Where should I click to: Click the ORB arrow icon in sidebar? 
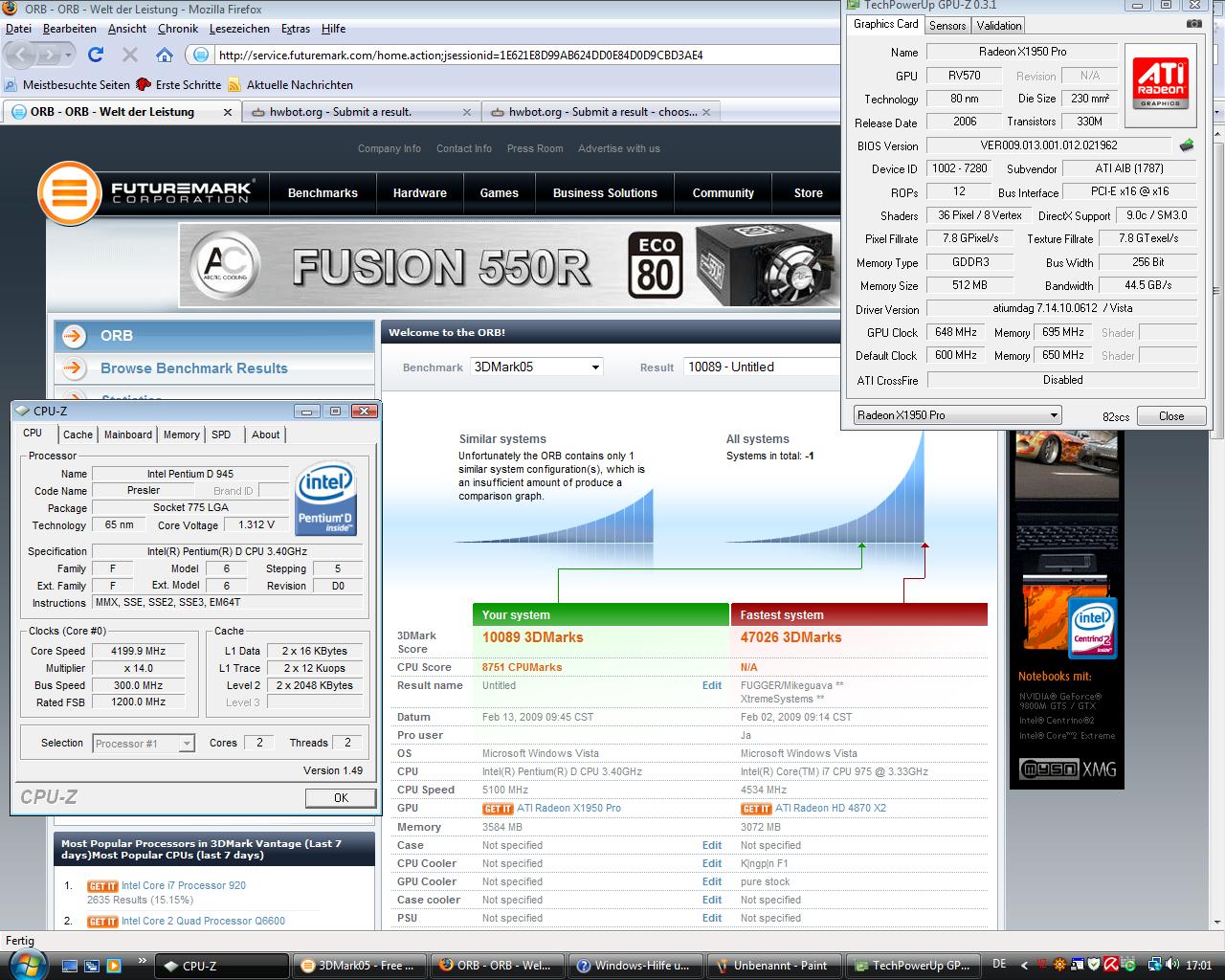pos(74,336)
